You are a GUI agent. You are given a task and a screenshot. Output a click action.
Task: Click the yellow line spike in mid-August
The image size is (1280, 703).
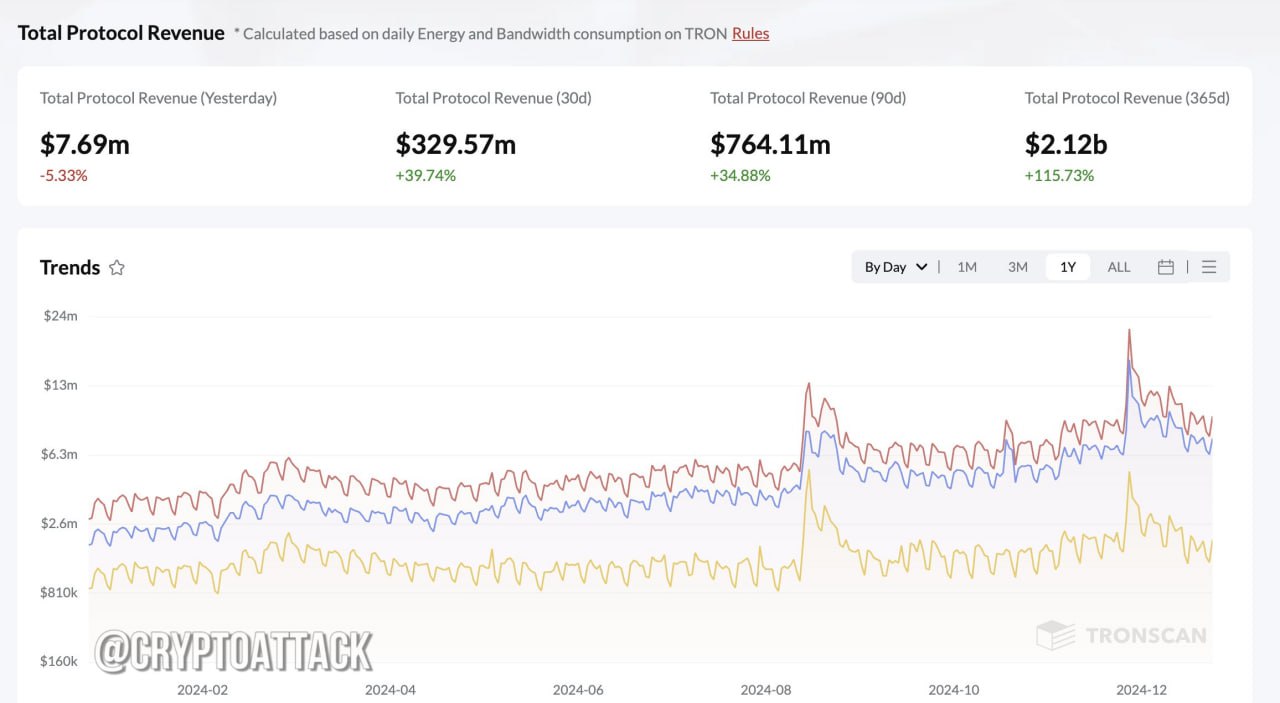(x=808, y=472)
